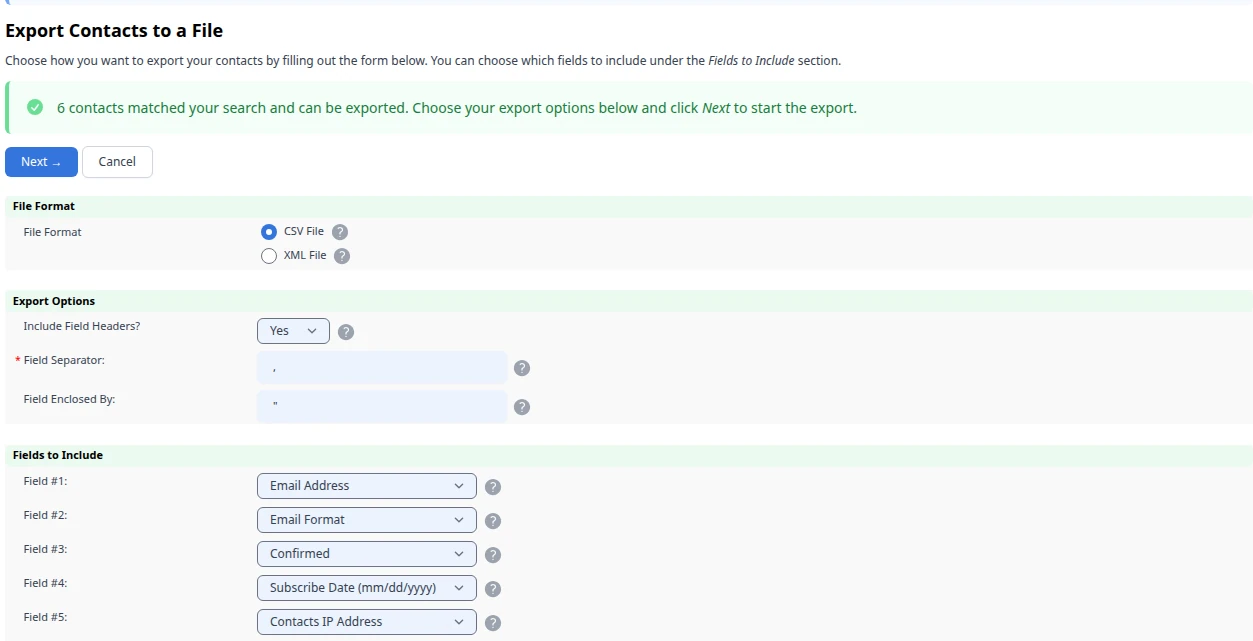Image resolution: width=1253 pixels, height=641 pixels.
Task: Click the help icon beside XML File
Action: pyautogui.click(x=342, y=256)
